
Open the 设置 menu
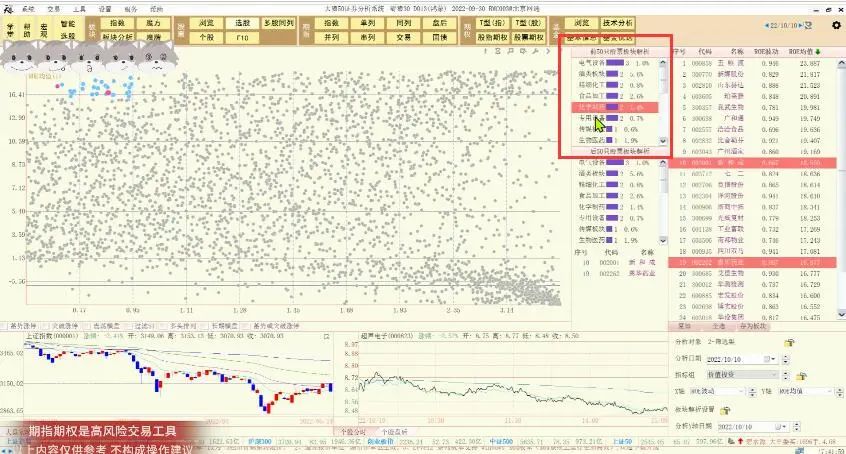pyautogui.click(x=105, y=9)
